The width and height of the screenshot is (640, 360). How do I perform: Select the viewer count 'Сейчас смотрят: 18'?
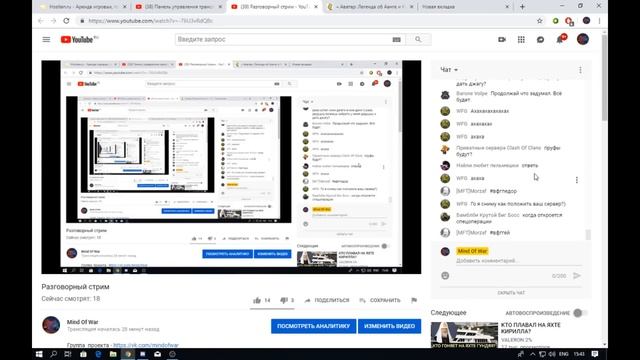coord(71,299)
